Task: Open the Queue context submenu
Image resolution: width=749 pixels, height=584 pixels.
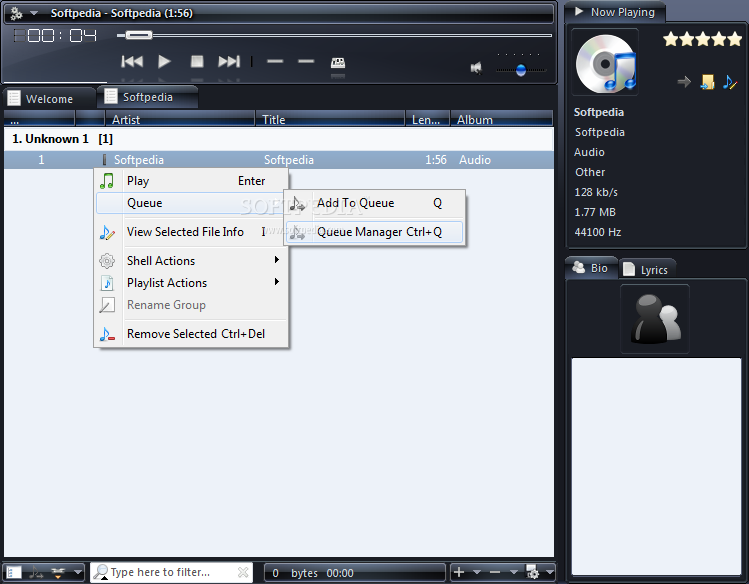Action: (191, 203)
